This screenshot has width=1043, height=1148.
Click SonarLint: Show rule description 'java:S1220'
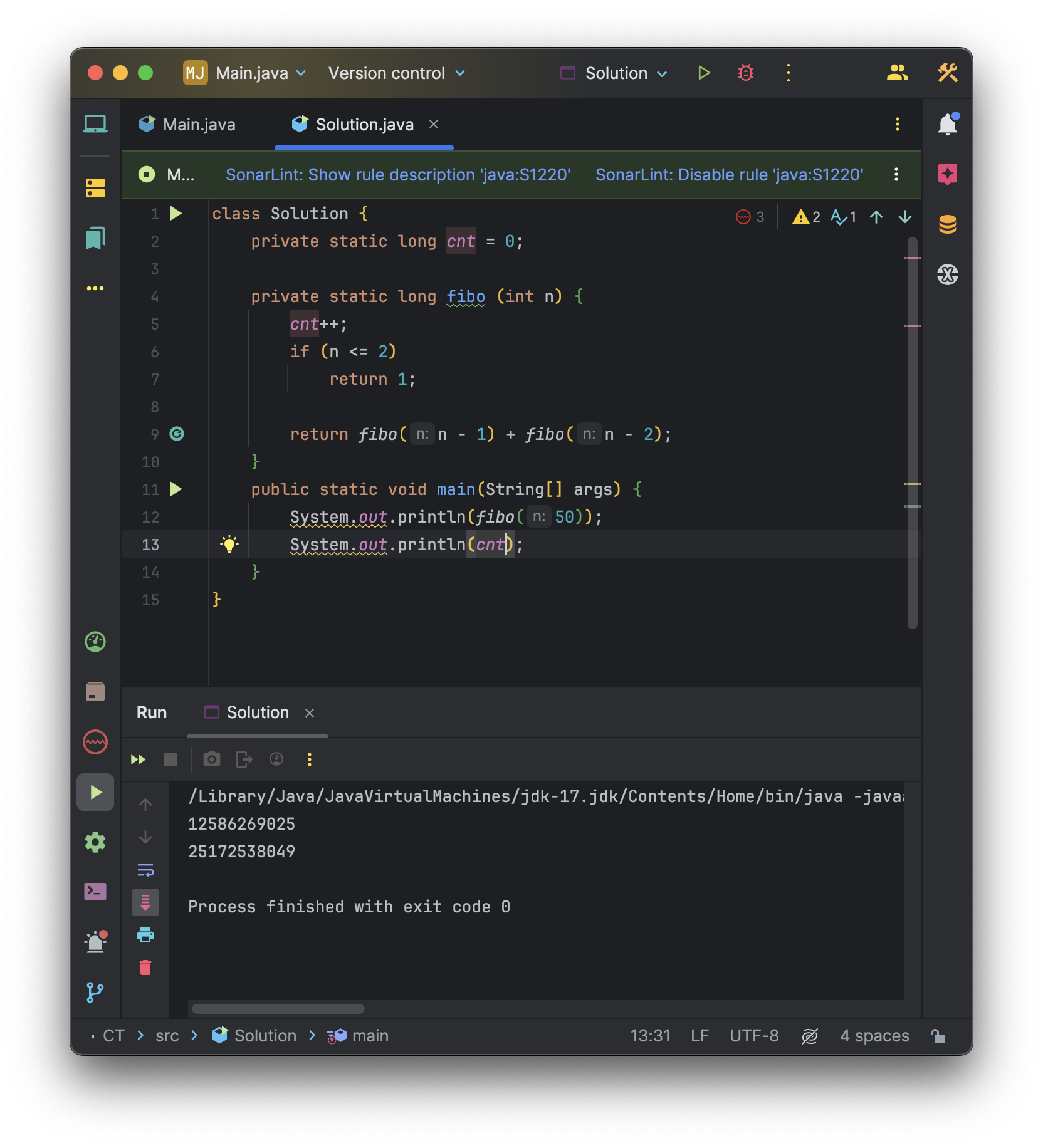[398, 175]
